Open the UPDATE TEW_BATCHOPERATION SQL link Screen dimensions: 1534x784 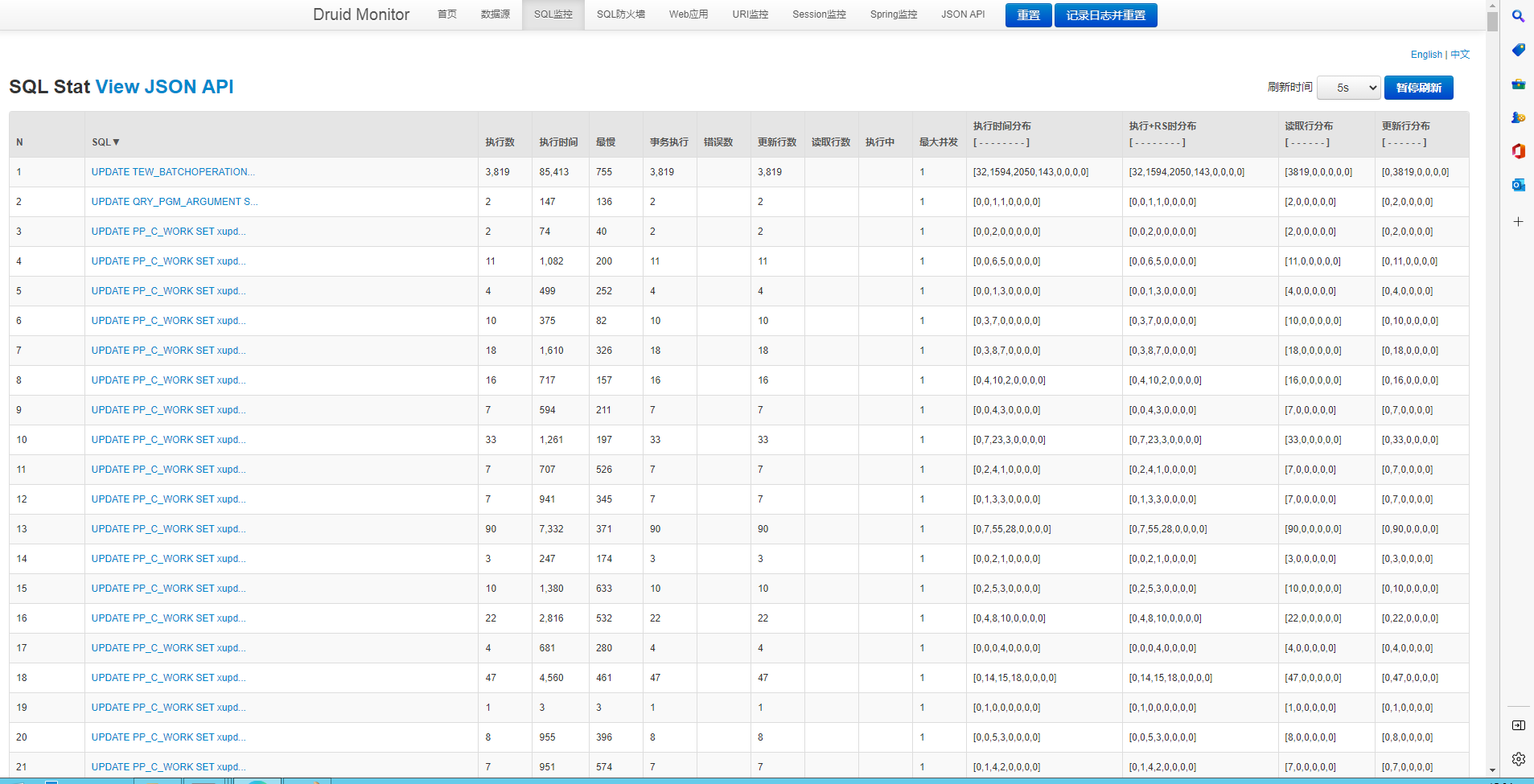point(173,172)
